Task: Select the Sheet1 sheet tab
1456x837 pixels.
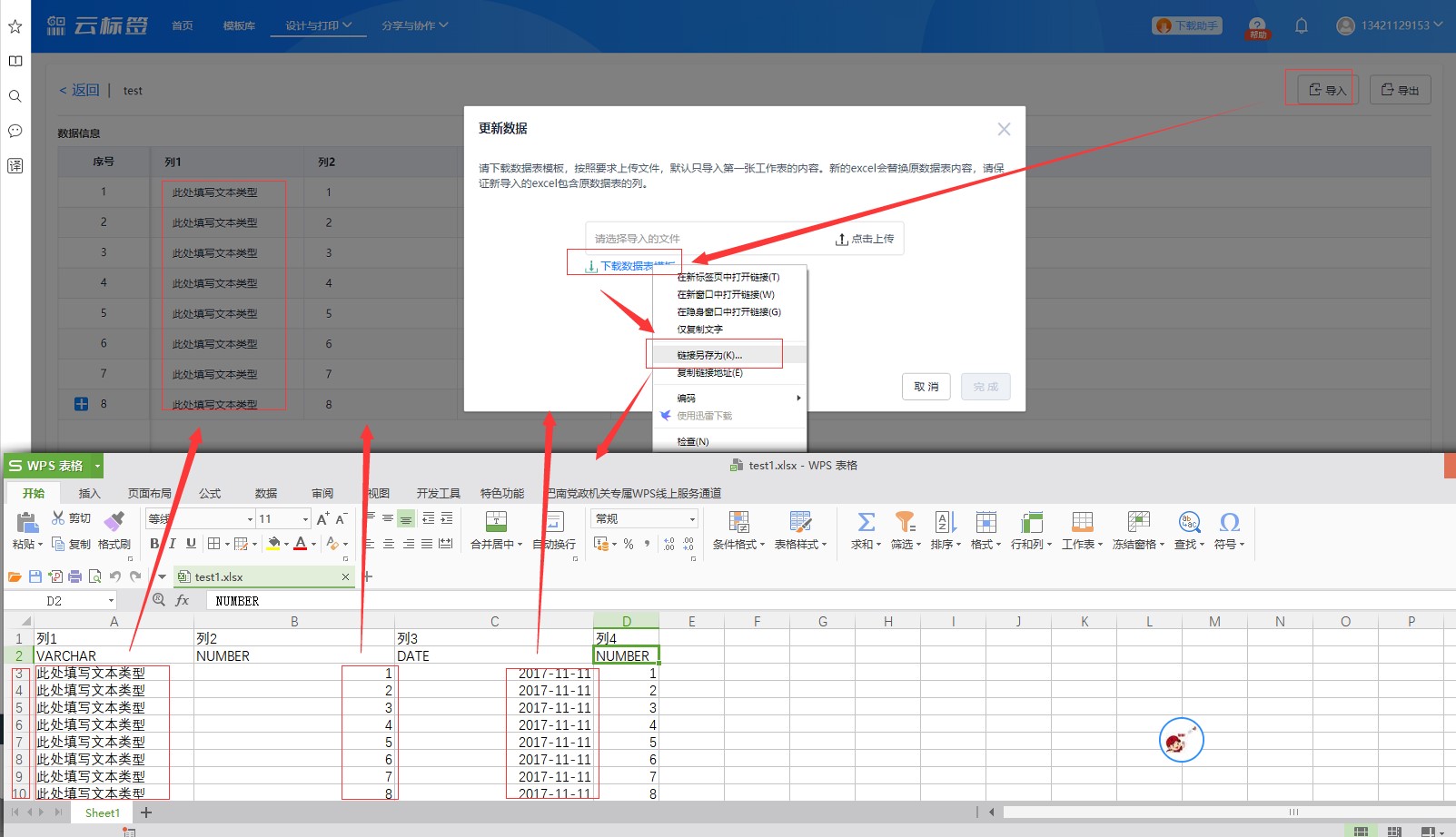Action: pyautogui.click(x=102, y=812)
